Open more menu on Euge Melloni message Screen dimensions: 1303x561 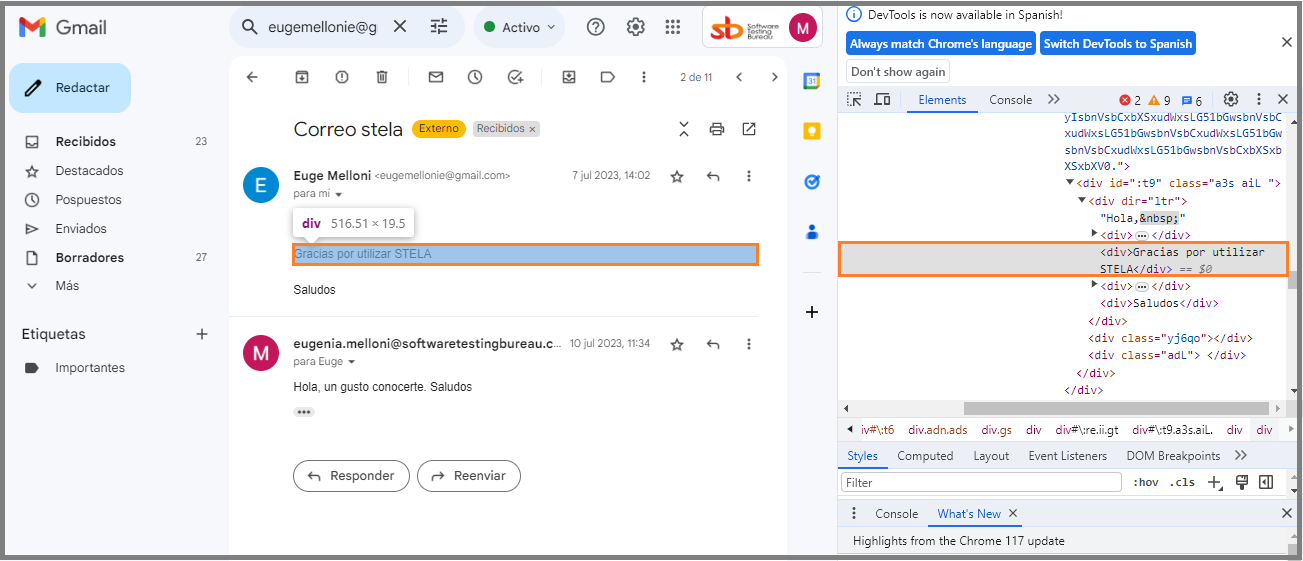tap(749, 176)
